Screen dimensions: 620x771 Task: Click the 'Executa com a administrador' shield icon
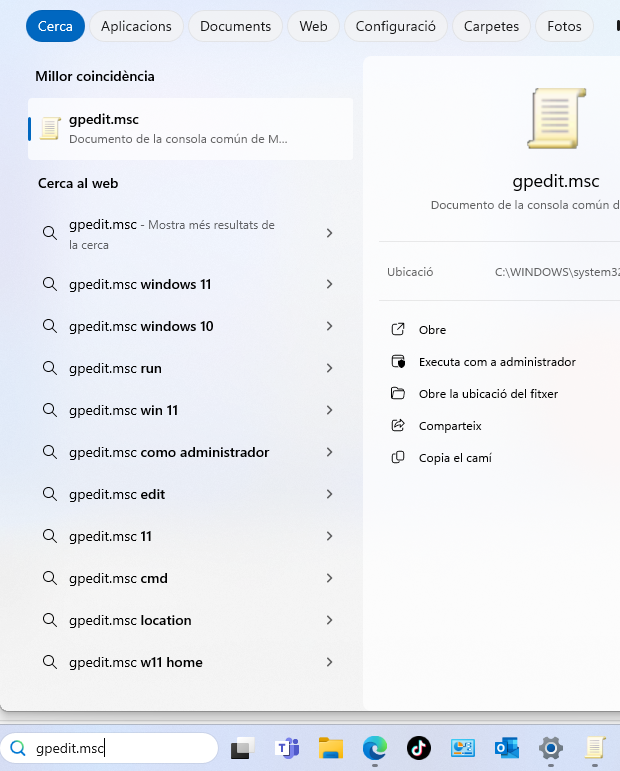pos(398,362)
